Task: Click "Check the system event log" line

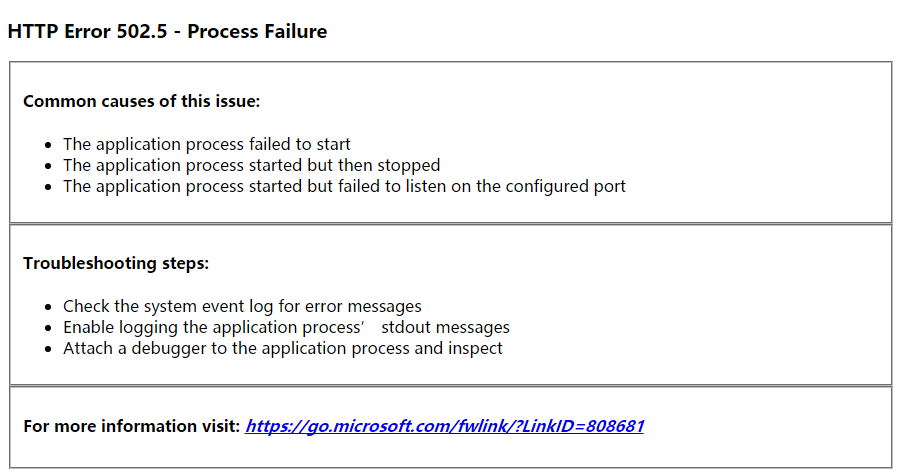Action: pyautogui.click(x=242, y=306)
